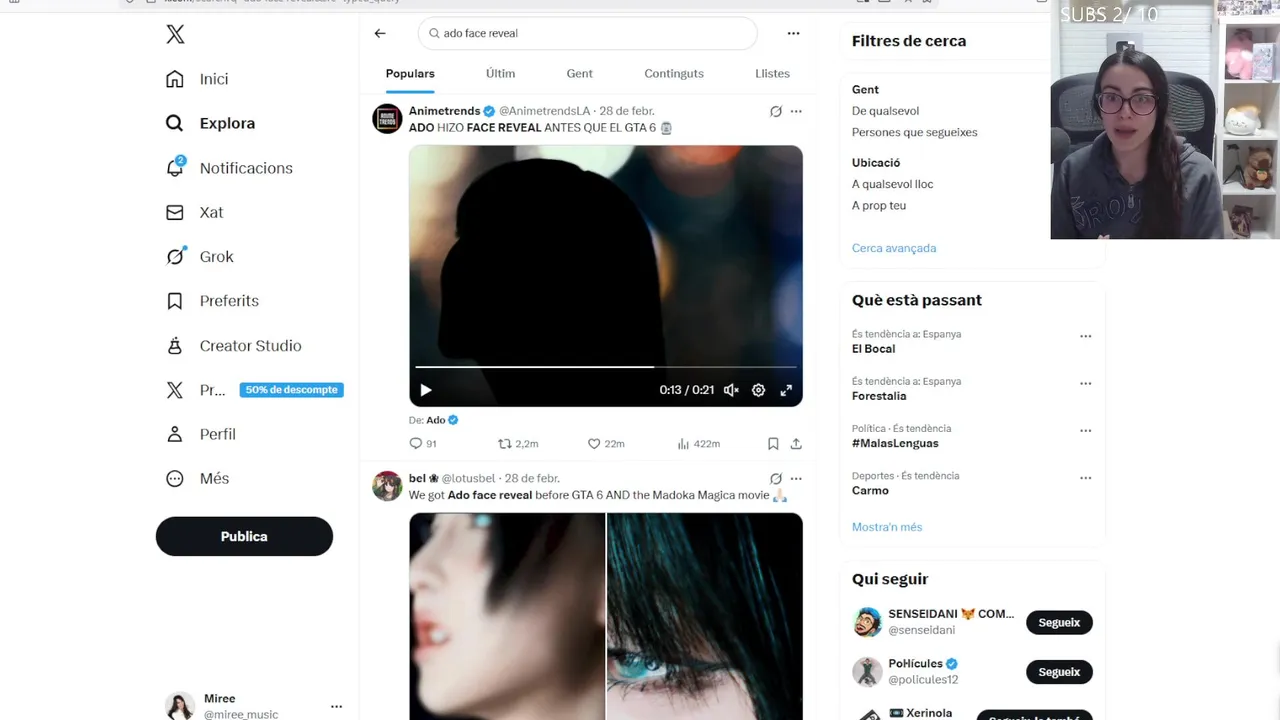Open more menu on Animetrends post
This screenshot has height=720, width=1280.
click(x=796, y=111)
